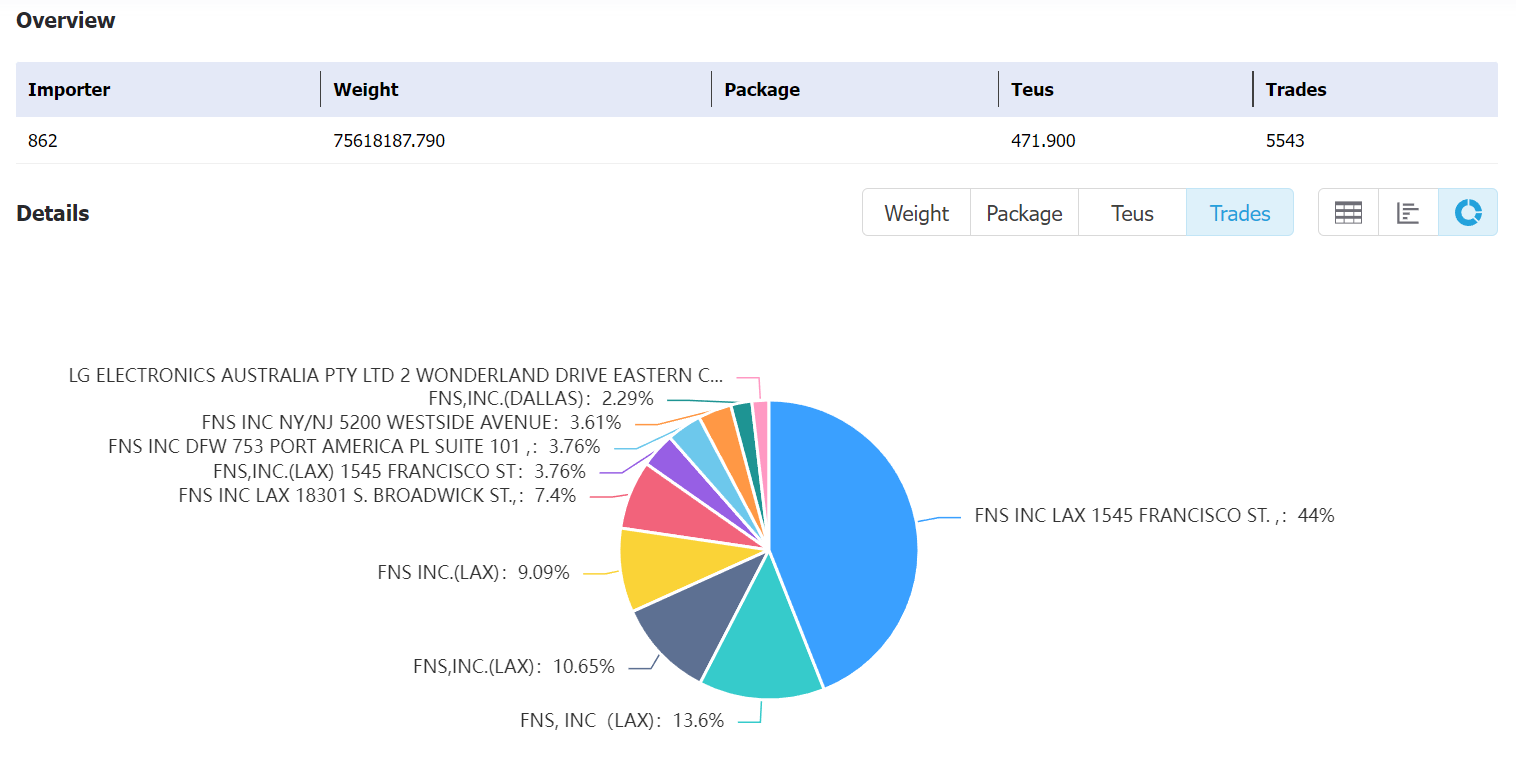Click importer count value 862
1516x768 pixels.
(x=43, y=141)
